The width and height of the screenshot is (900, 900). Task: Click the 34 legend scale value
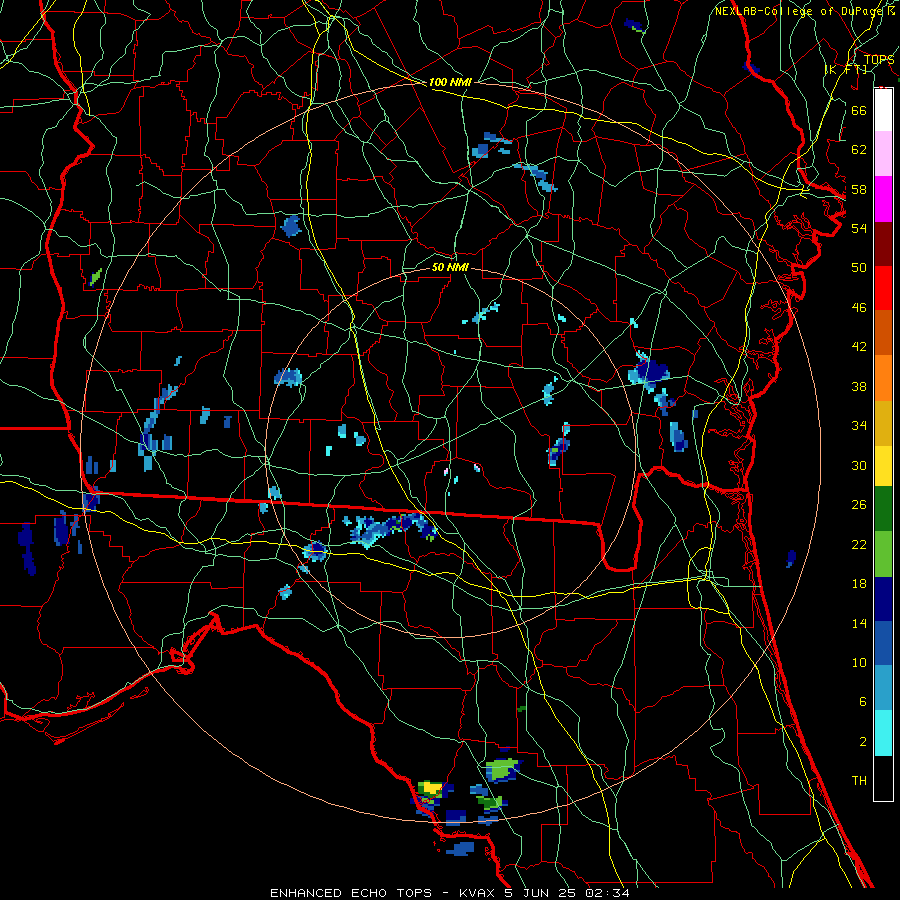pos(859,426)
